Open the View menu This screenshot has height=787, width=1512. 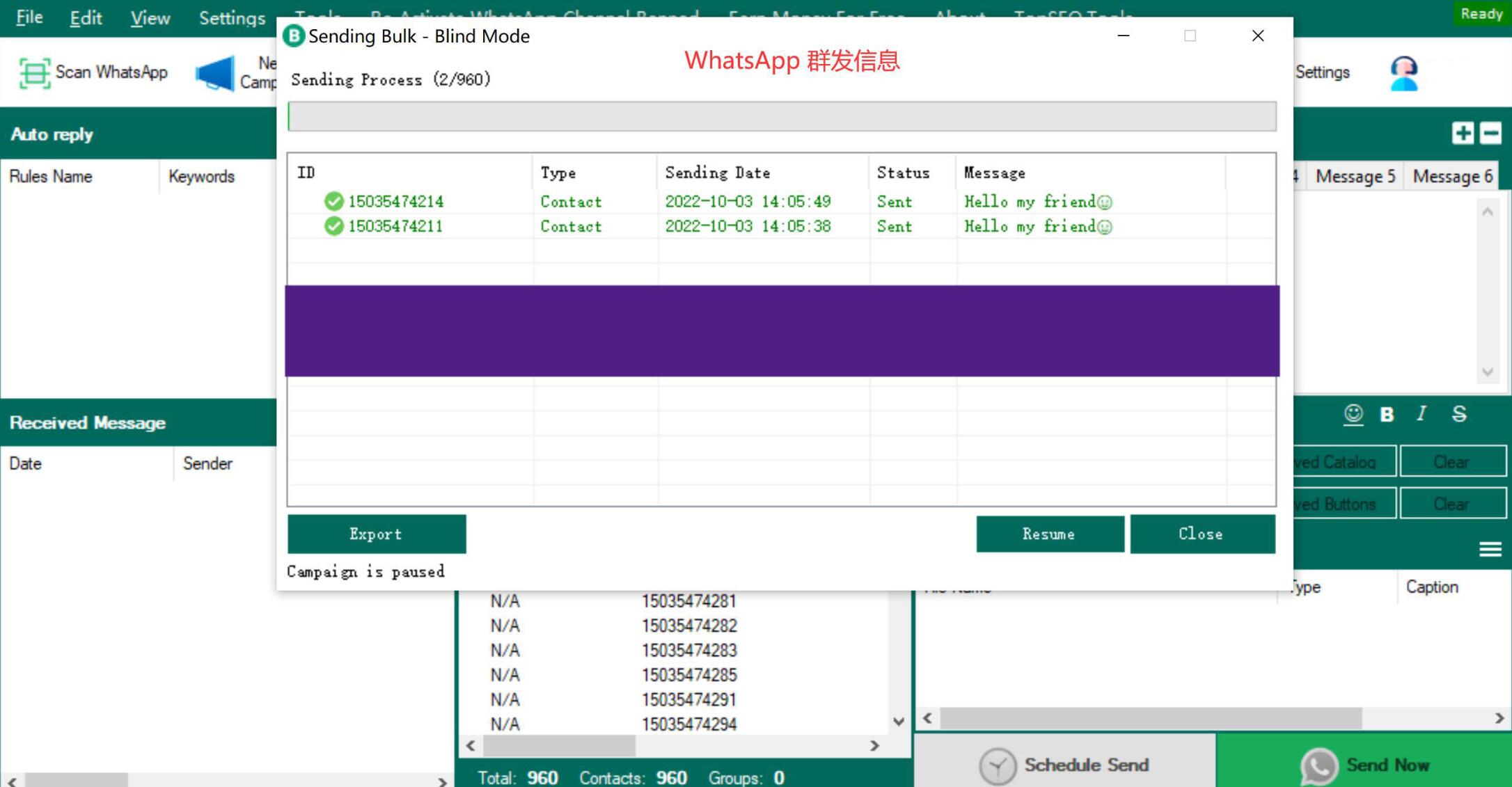click(x=150, y=17)
